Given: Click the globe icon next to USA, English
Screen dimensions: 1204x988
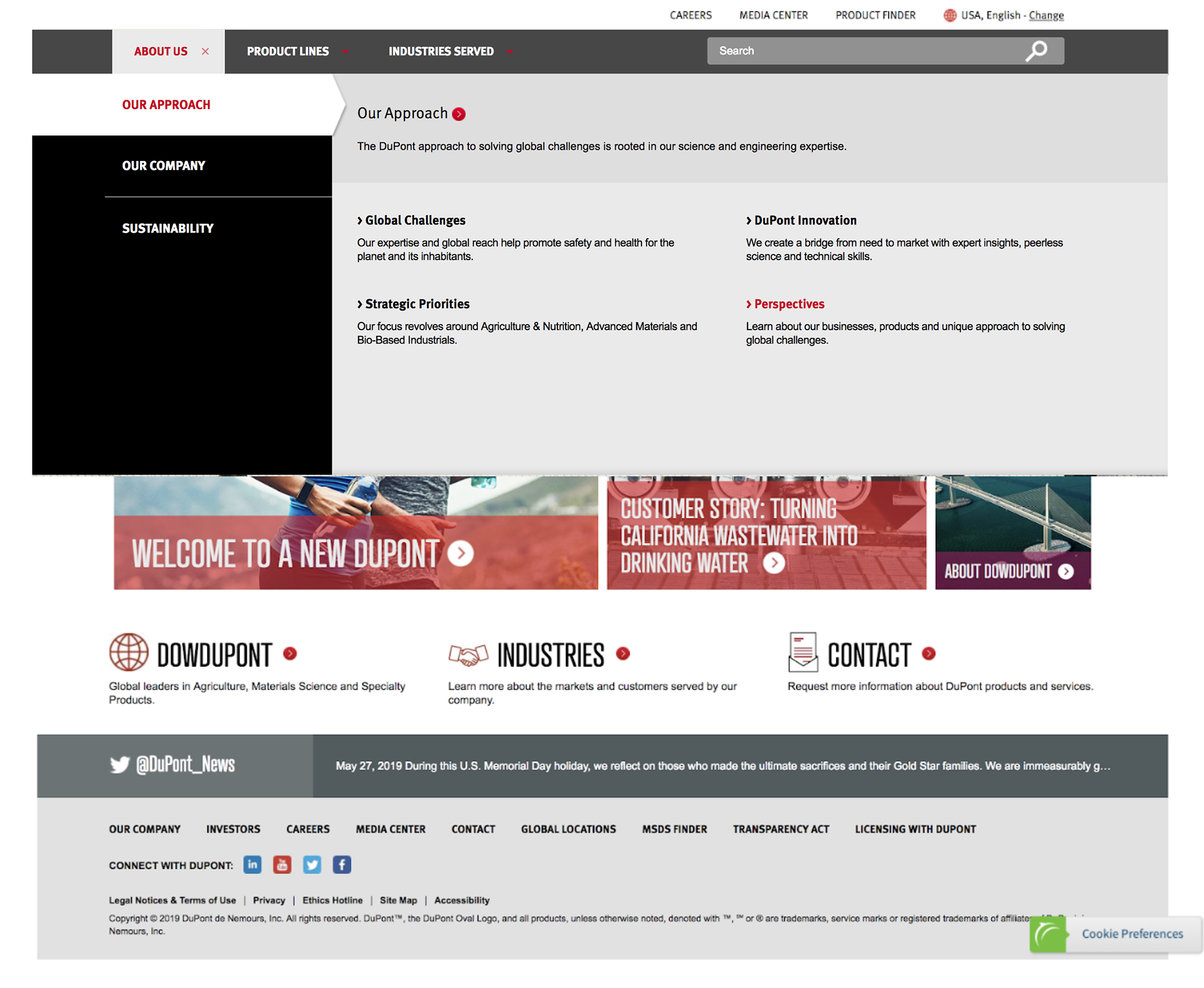Looking at the screenshot, I should (949, 15).
